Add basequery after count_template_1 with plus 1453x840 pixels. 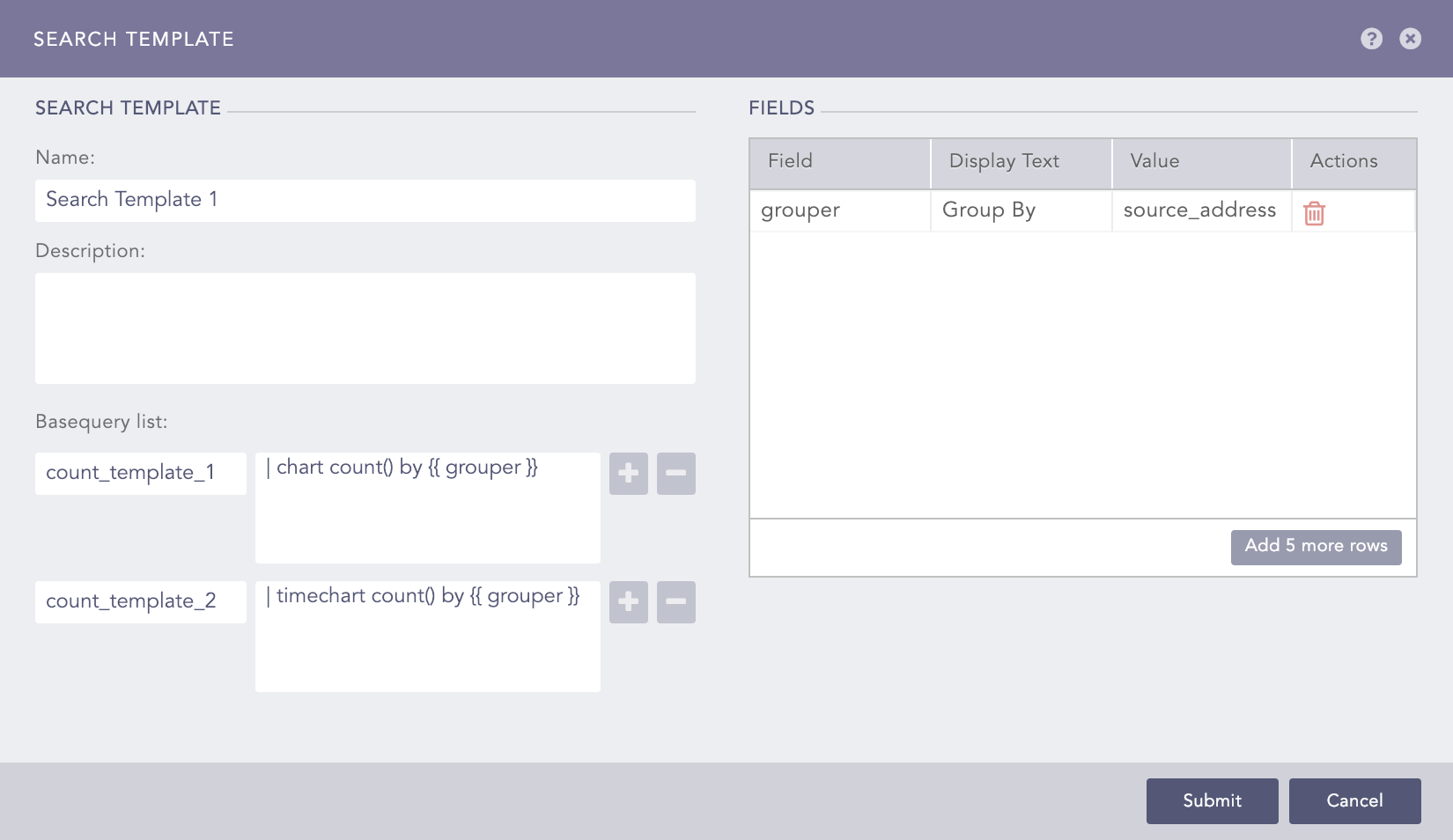[629, 474]
